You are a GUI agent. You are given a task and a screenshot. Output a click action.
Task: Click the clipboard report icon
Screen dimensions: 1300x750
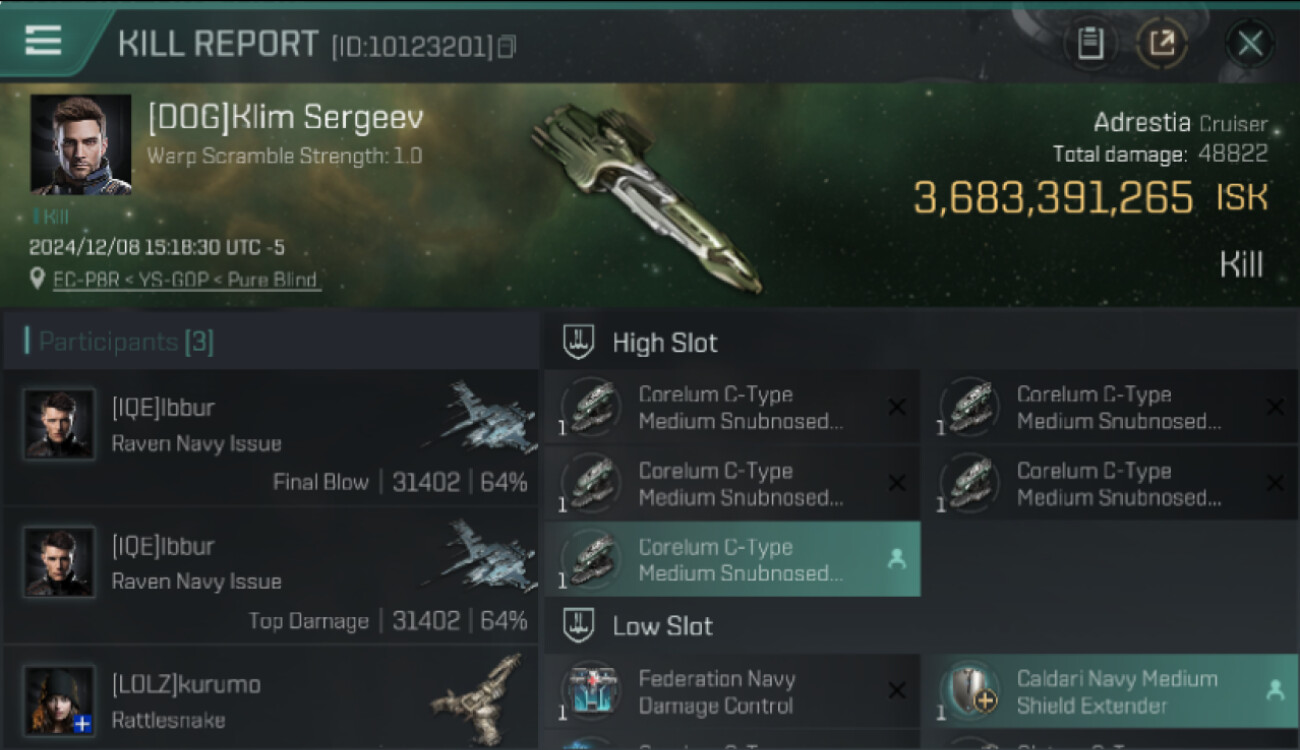(x=1090, y=43)
